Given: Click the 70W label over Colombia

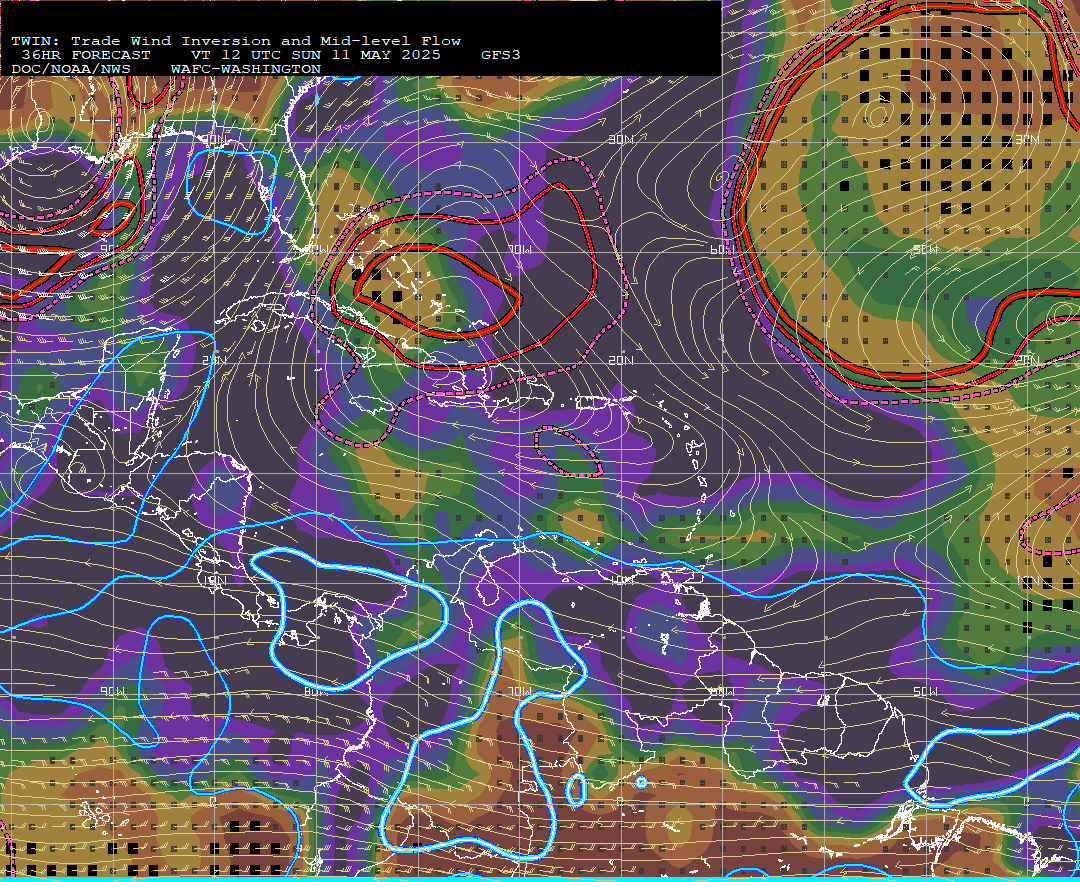Looking at the screenshot, I should tap(520, 691).
